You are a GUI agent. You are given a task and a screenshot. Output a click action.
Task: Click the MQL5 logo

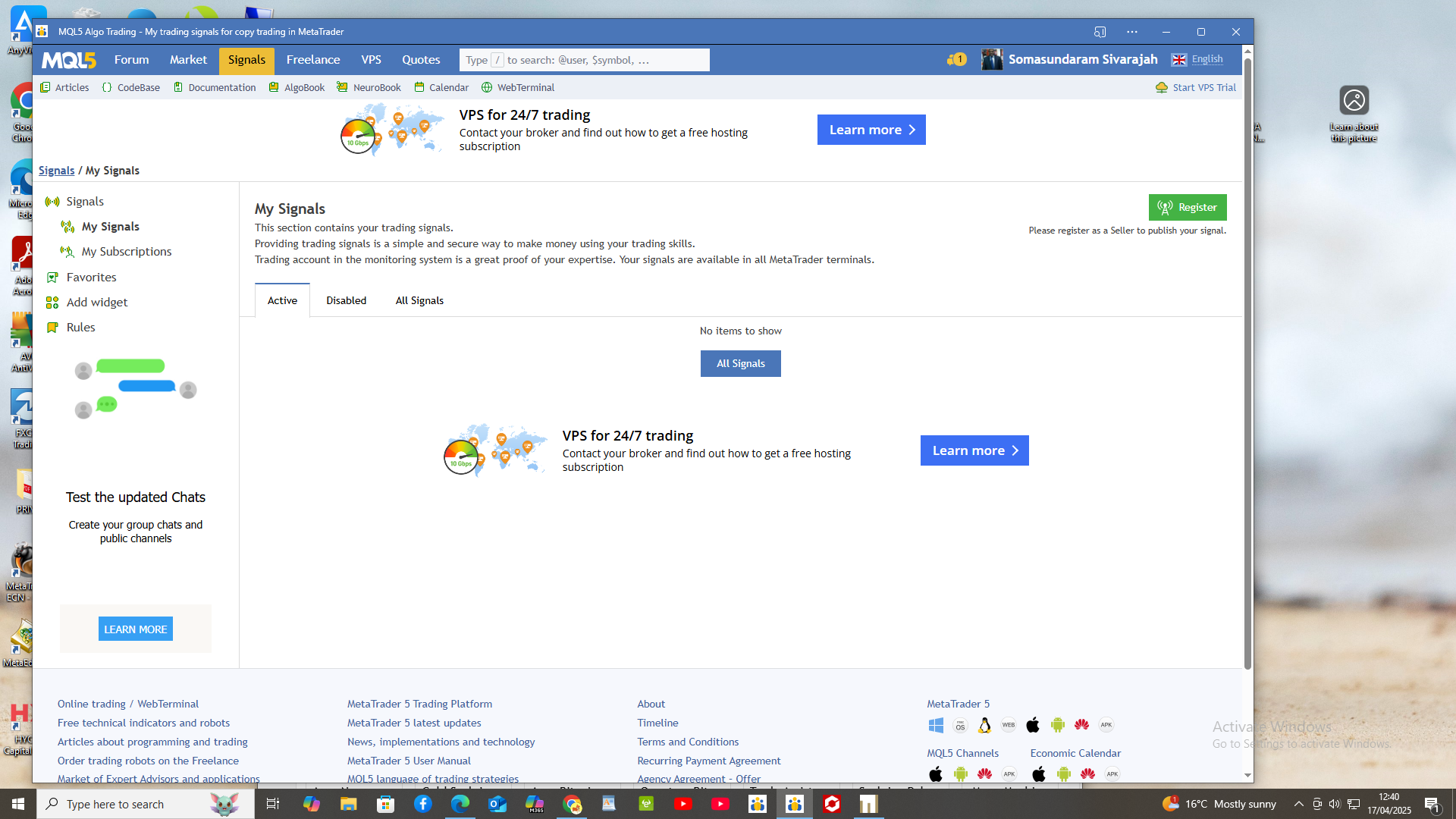68,60
